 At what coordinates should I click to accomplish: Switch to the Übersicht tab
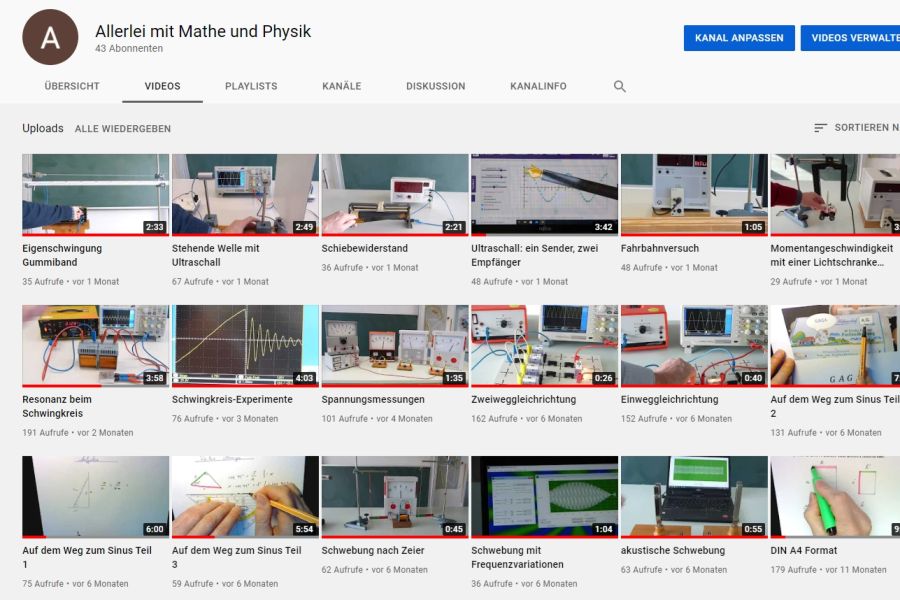72,86
